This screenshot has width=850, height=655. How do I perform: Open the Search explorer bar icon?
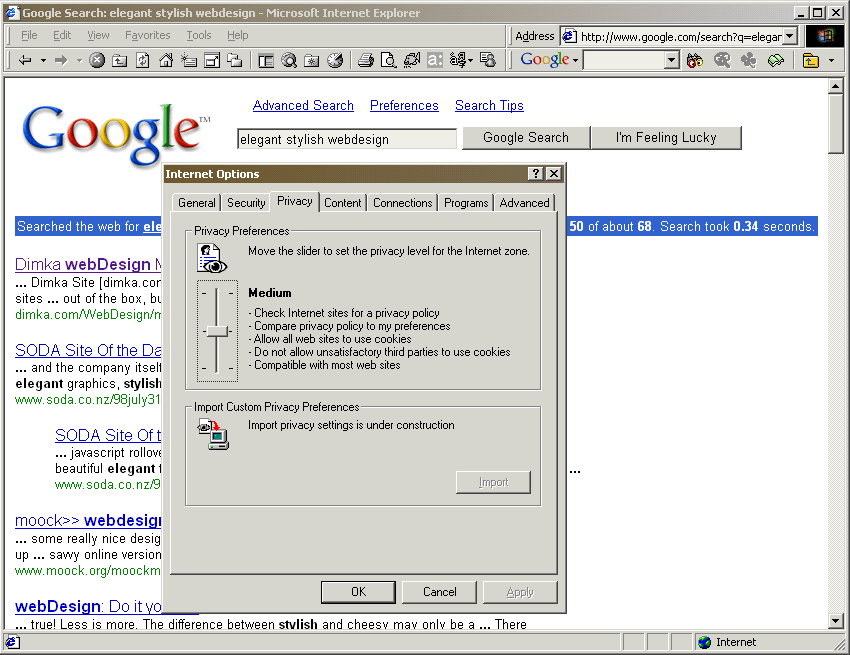pyautogui.click(x=289, y=60)
